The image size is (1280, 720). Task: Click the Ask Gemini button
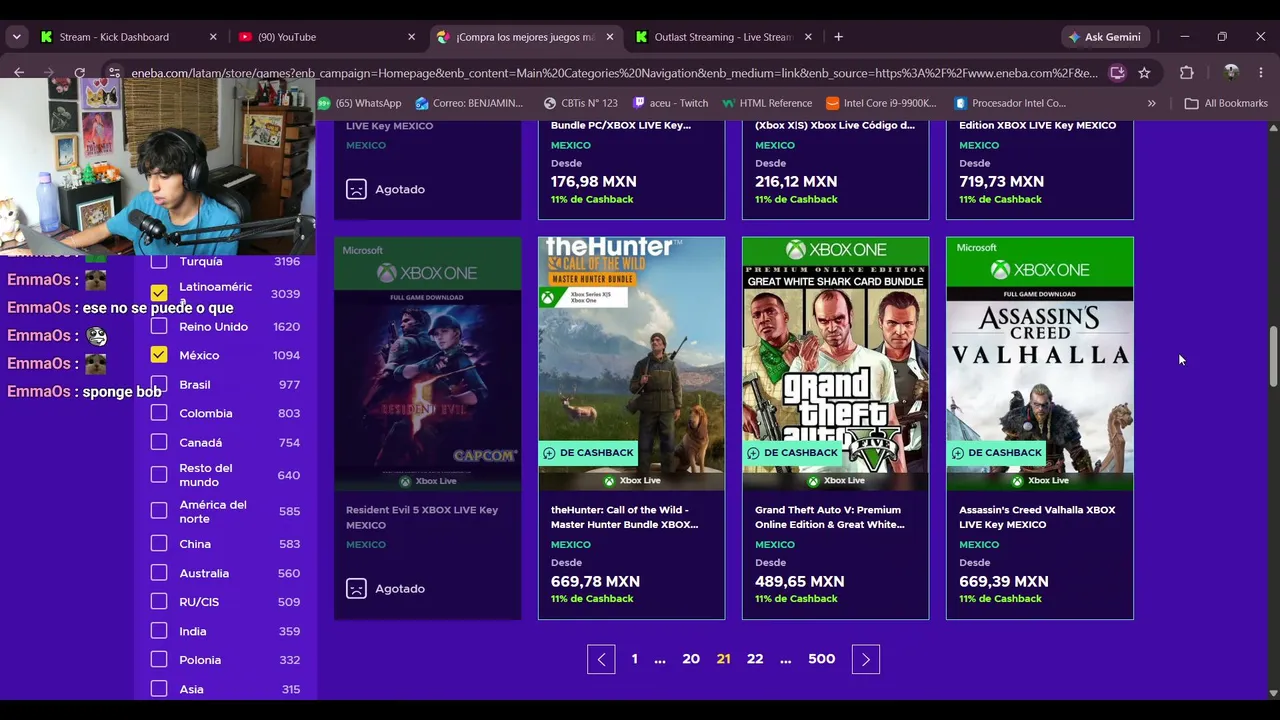click(x=1105, y=37)
